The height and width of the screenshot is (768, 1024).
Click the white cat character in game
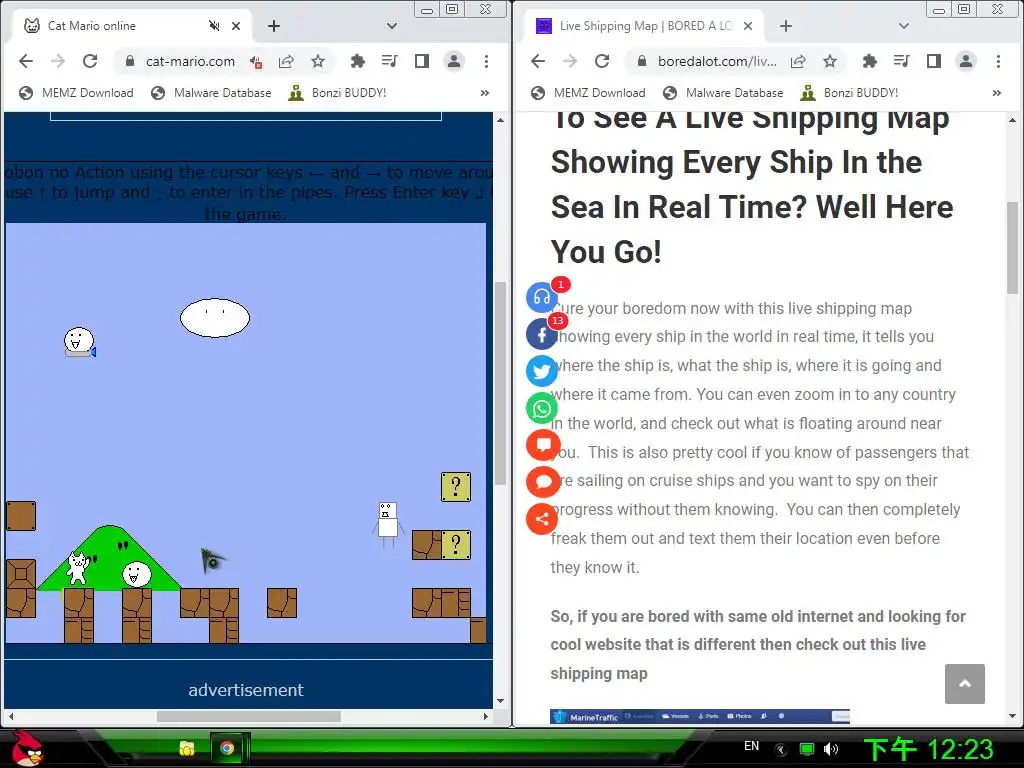pos(77,568)
